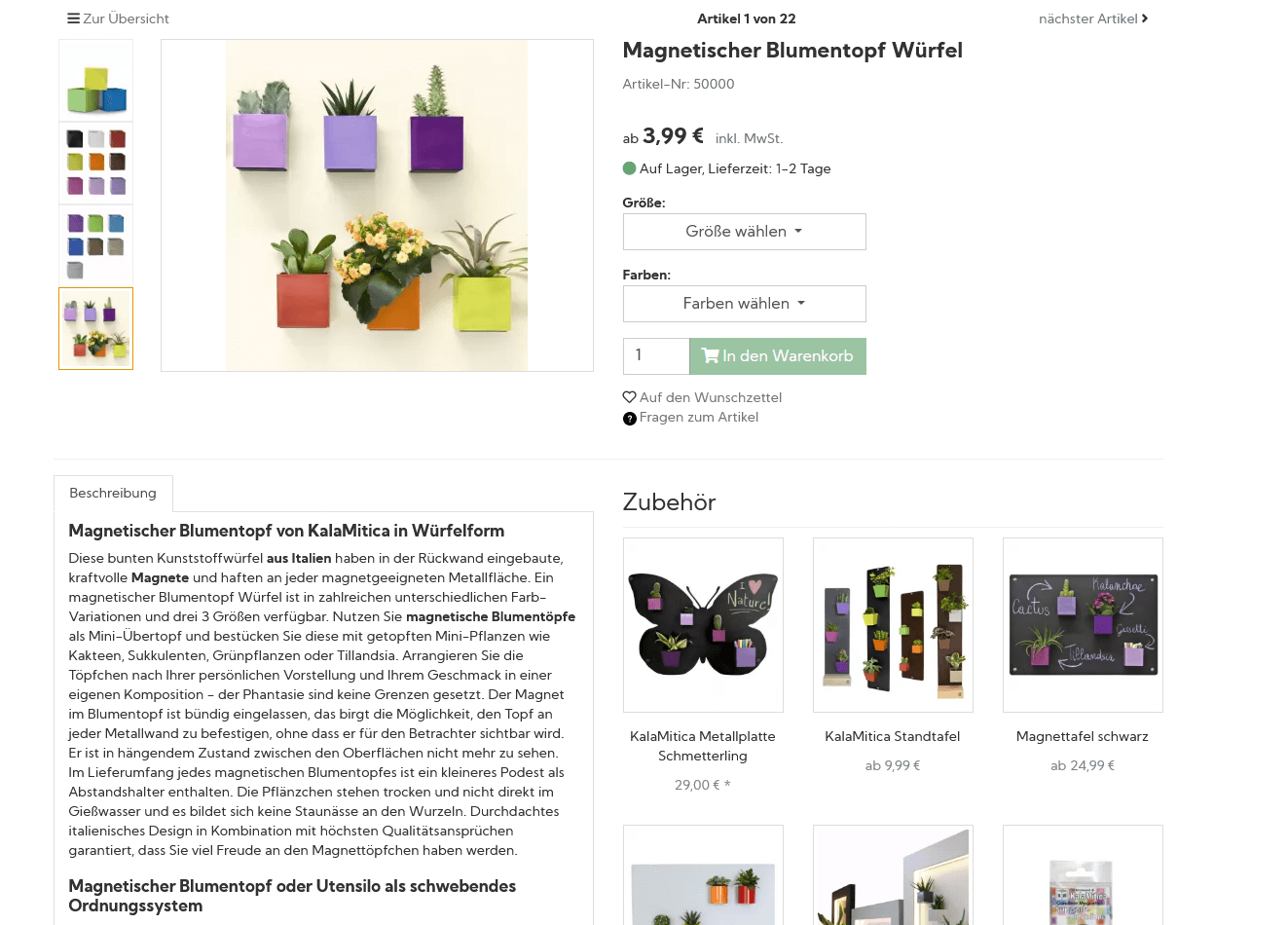Open KalaMitica Metallplatte Schmetterling accessory

[x=702, y=746]
